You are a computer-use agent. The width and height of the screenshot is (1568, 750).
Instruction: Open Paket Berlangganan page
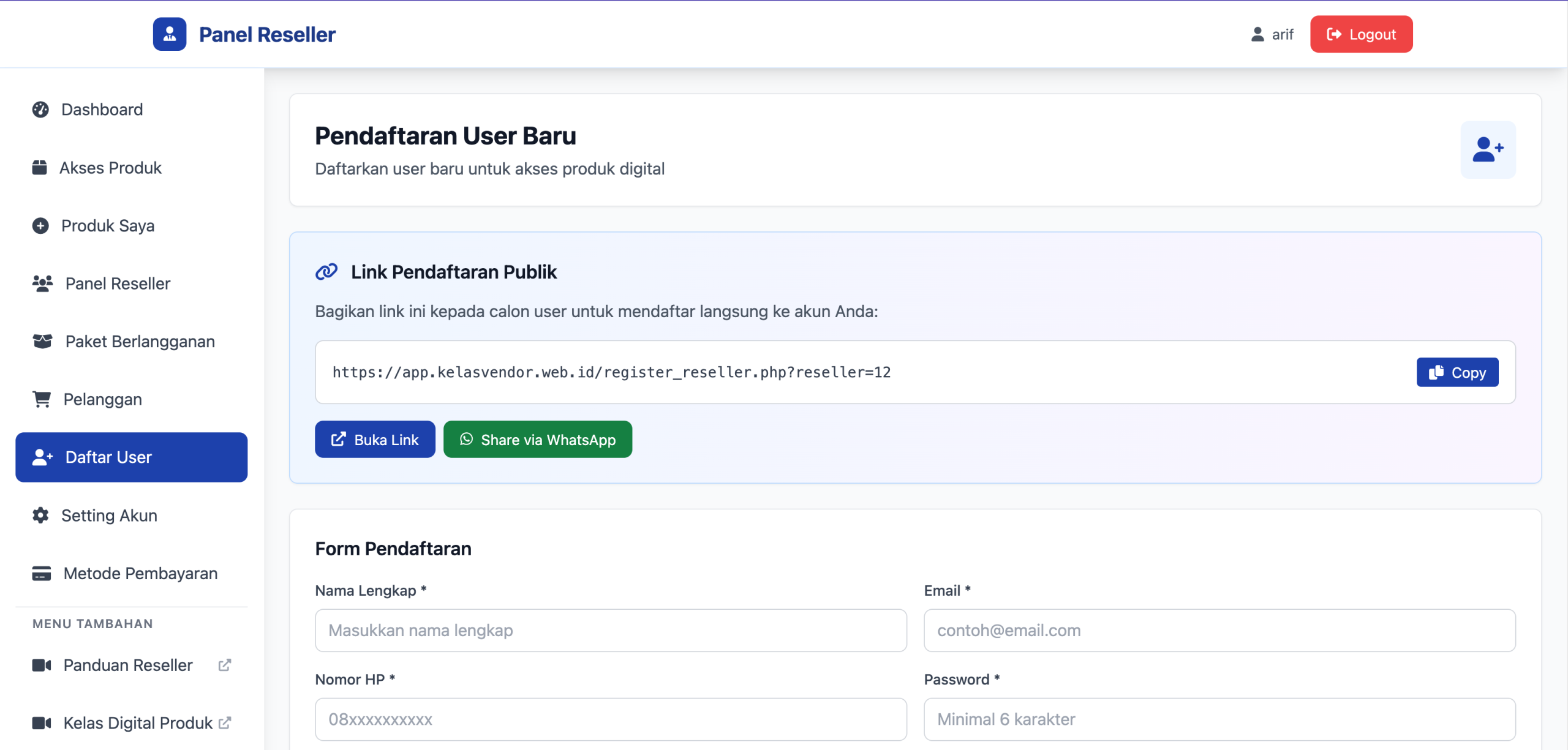[140, 342]
